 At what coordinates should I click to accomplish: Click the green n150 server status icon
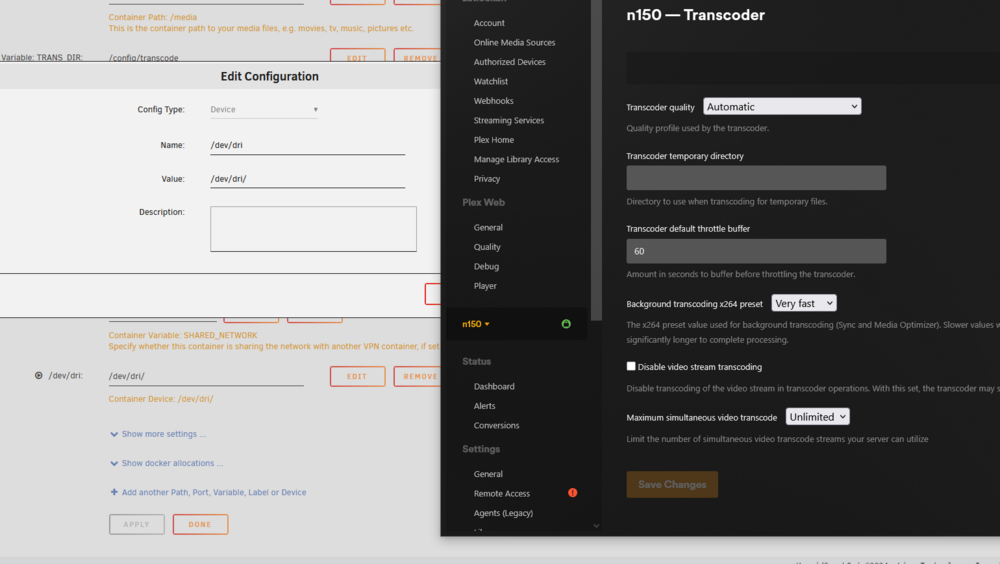(x=566, y=324)
